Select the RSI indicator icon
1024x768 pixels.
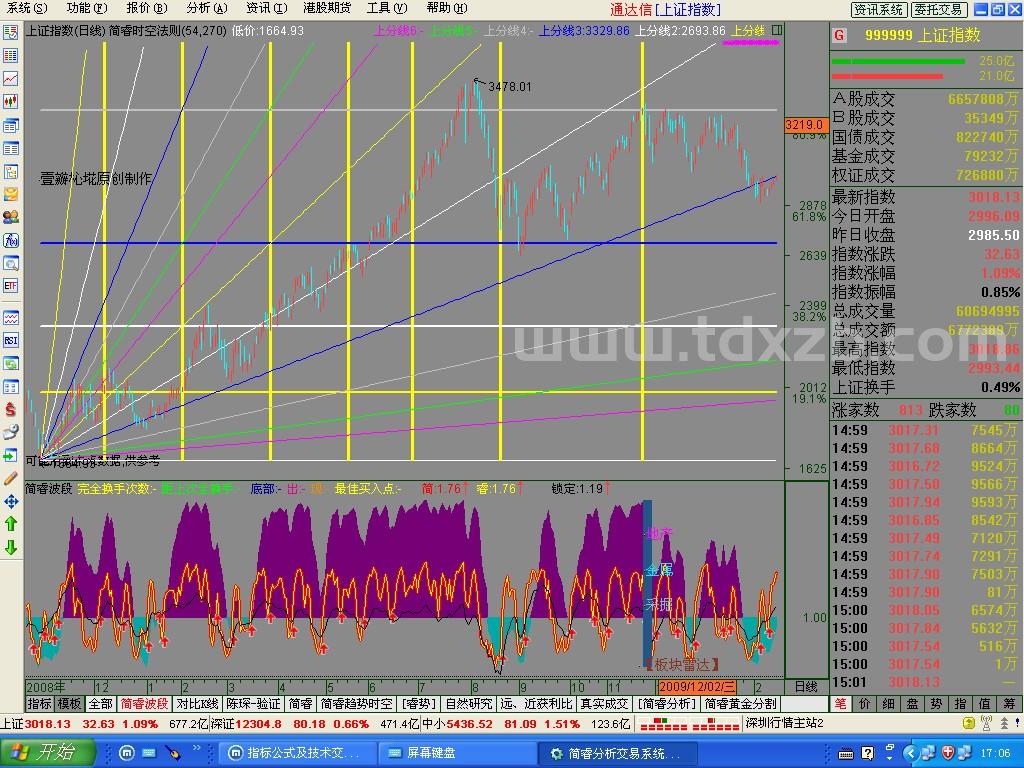click(10, 340)
